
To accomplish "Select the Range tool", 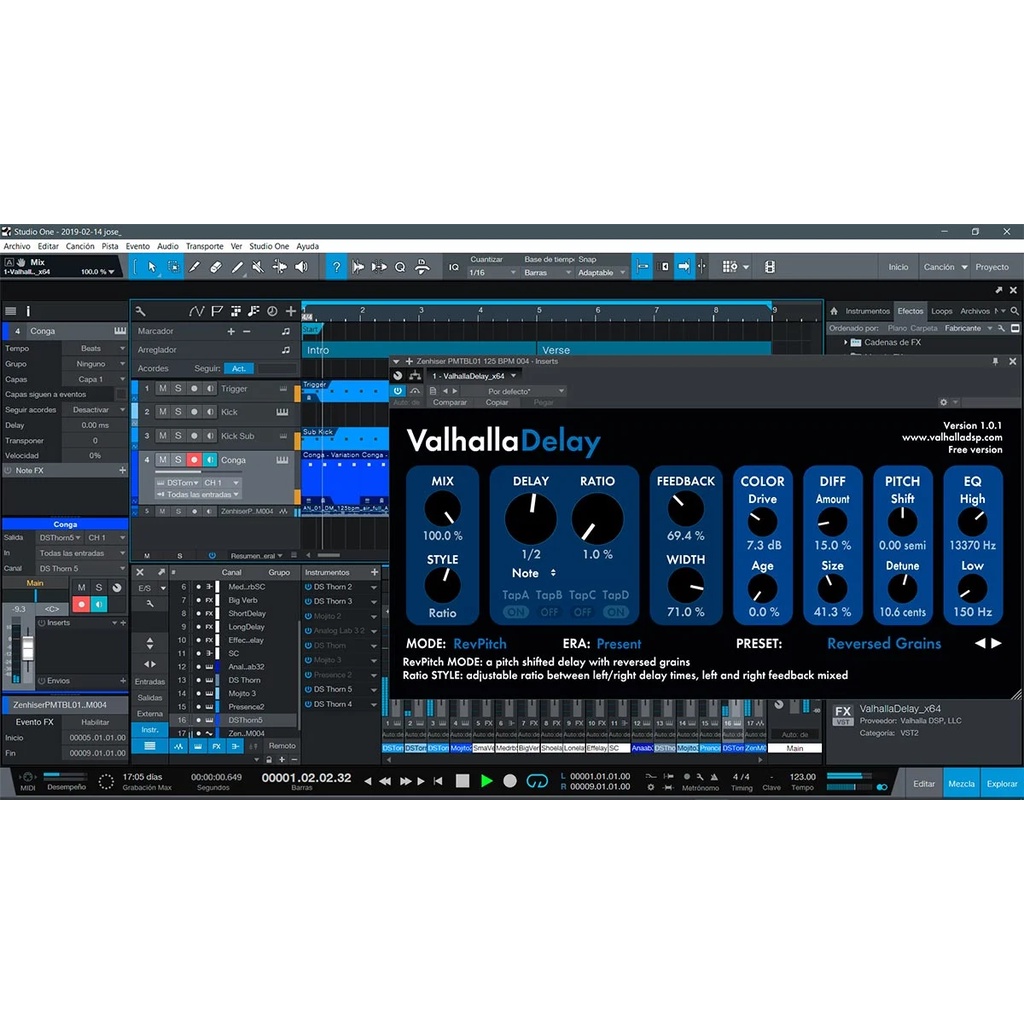I will pos(174,266).
